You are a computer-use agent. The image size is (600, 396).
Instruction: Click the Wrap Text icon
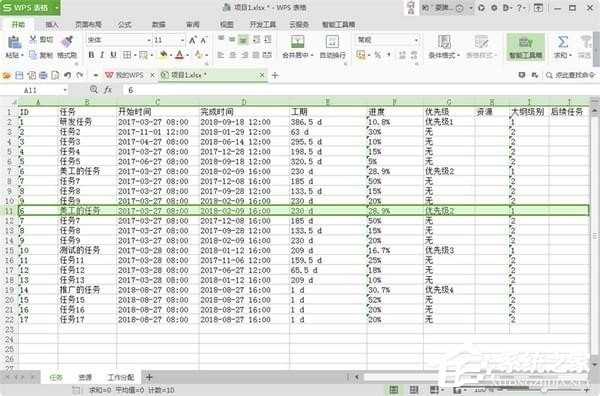332,42
